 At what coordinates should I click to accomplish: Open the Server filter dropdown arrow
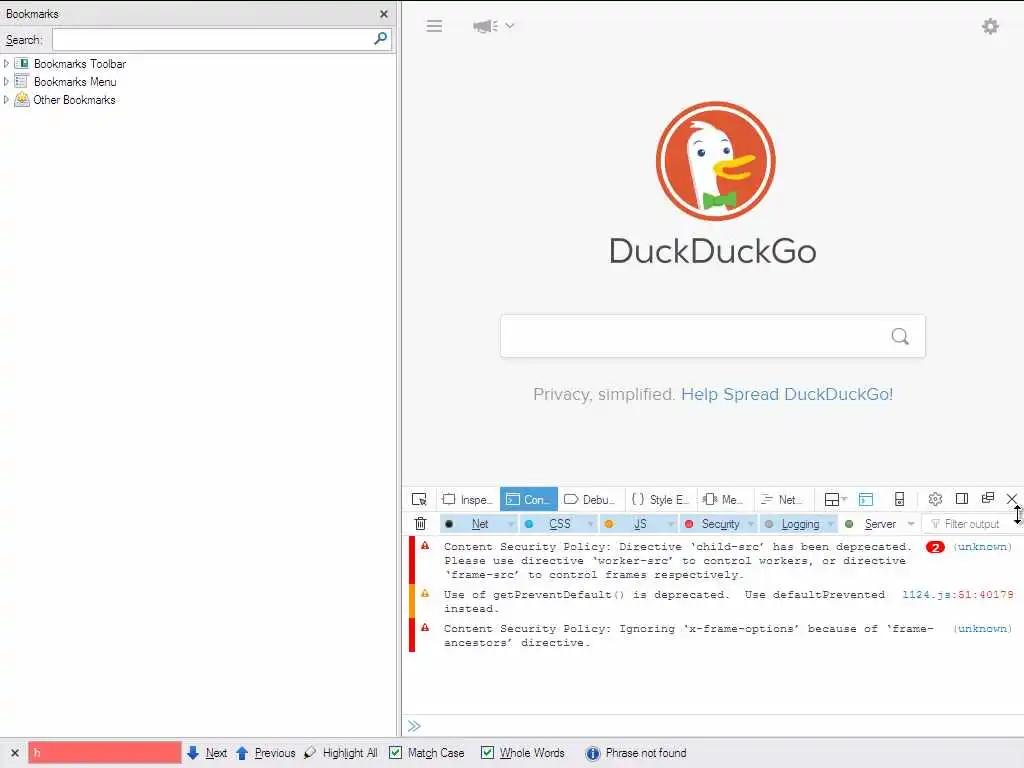(x=911, y=524)
